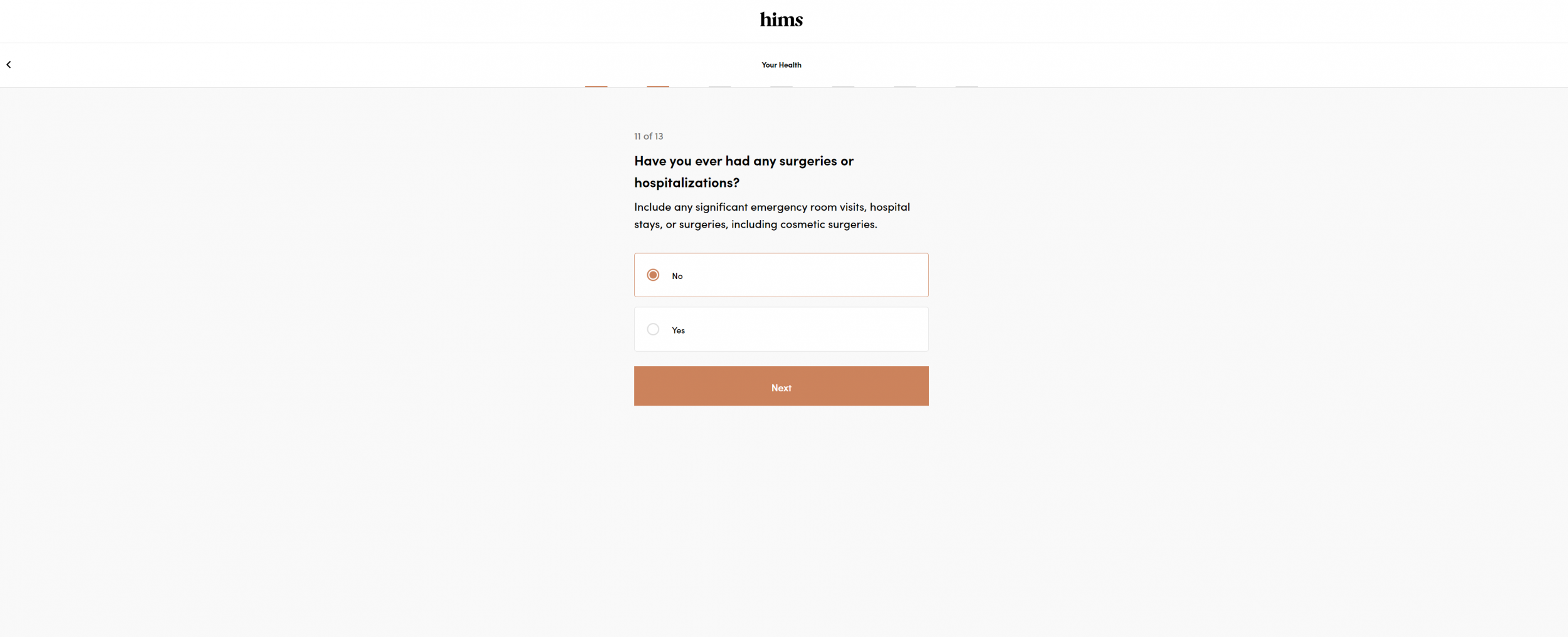1568x637 pixels.
Task: Click the empty radio circle beside Yes
Action: click(653, 329)
